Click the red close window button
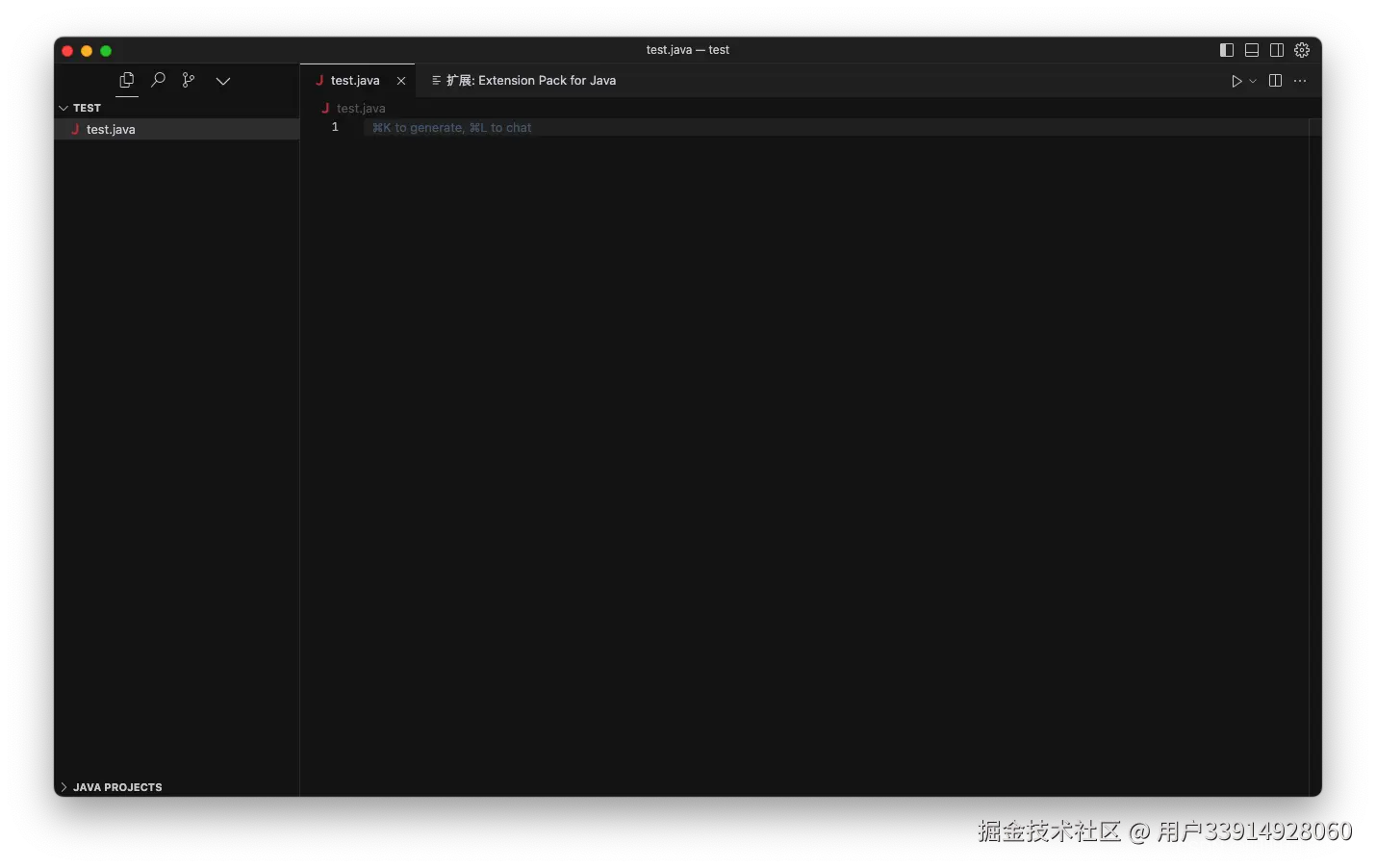 coord(67,51)
